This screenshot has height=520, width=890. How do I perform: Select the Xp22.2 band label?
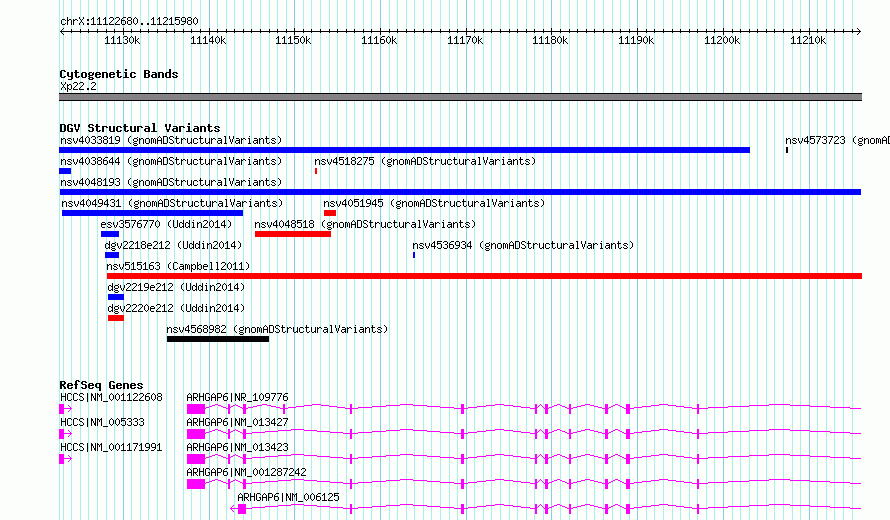click(x=78, y=87)
